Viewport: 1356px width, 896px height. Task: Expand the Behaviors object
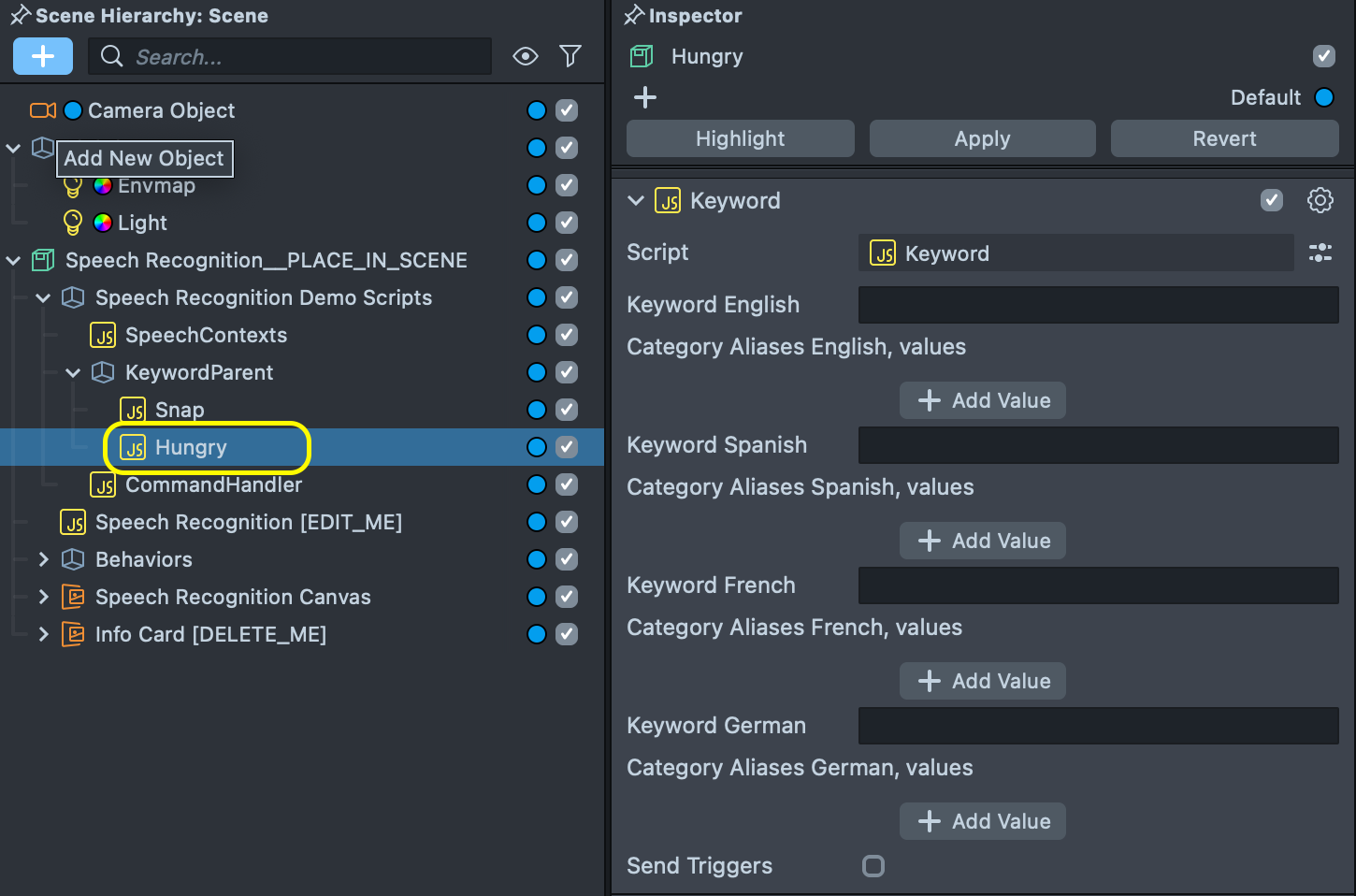[x=43, y=559]
